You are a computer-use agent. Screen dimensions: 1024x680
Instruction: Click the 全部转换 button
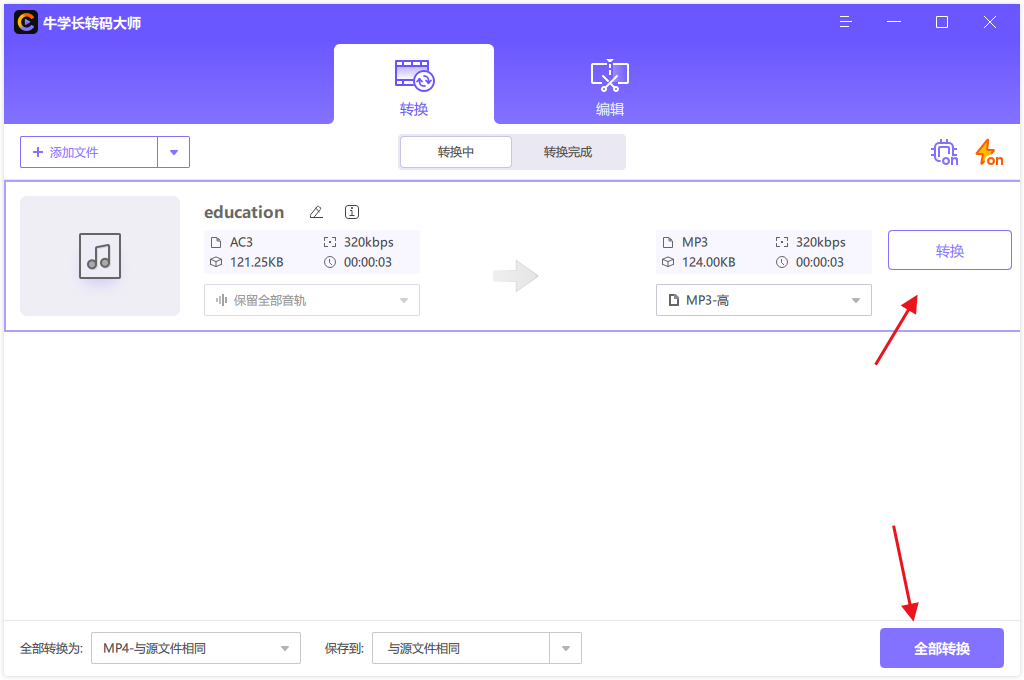coord(942,649)
